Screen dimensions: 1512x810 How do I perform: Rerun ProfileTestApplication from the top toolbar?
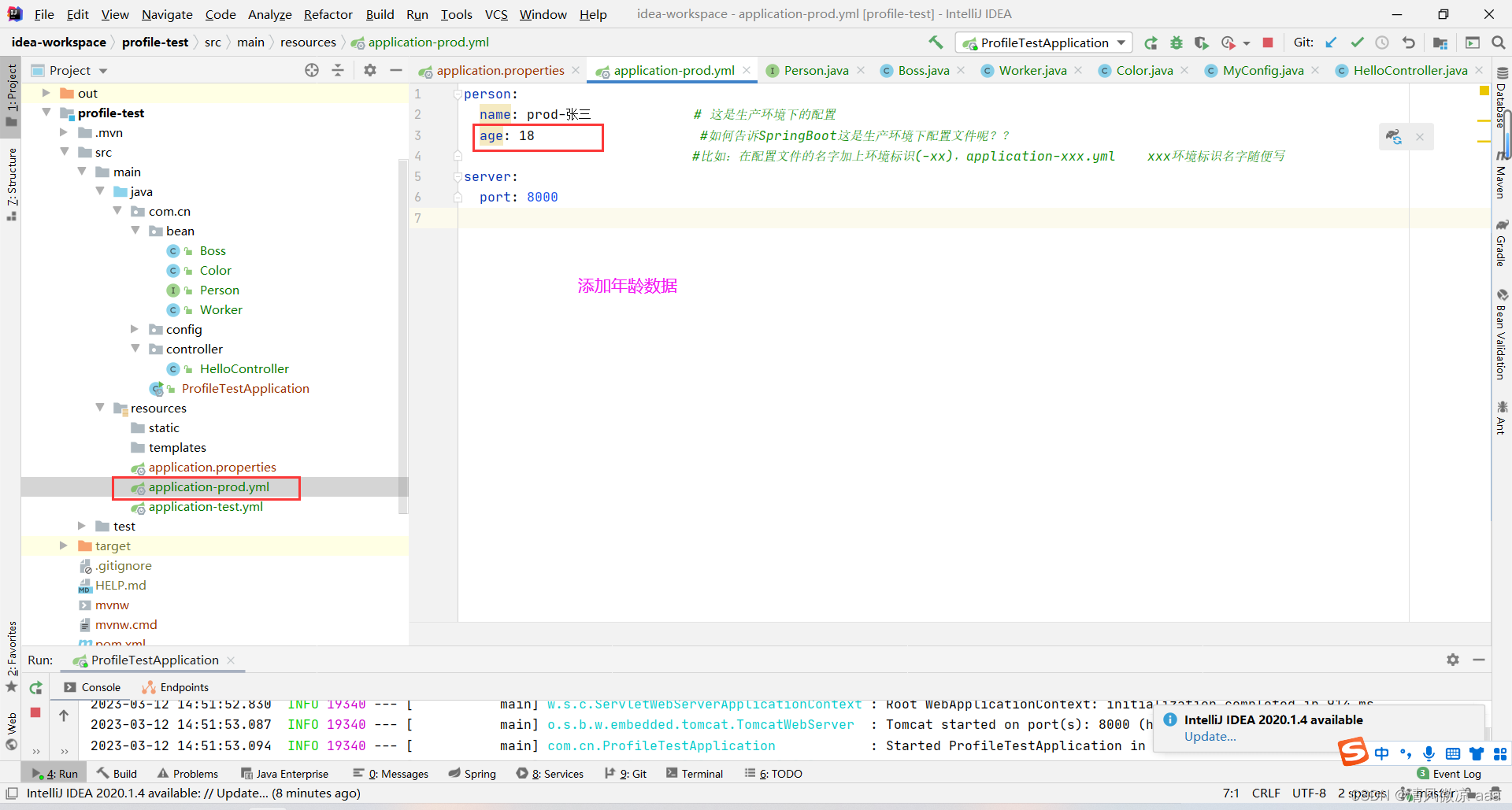1151,43
